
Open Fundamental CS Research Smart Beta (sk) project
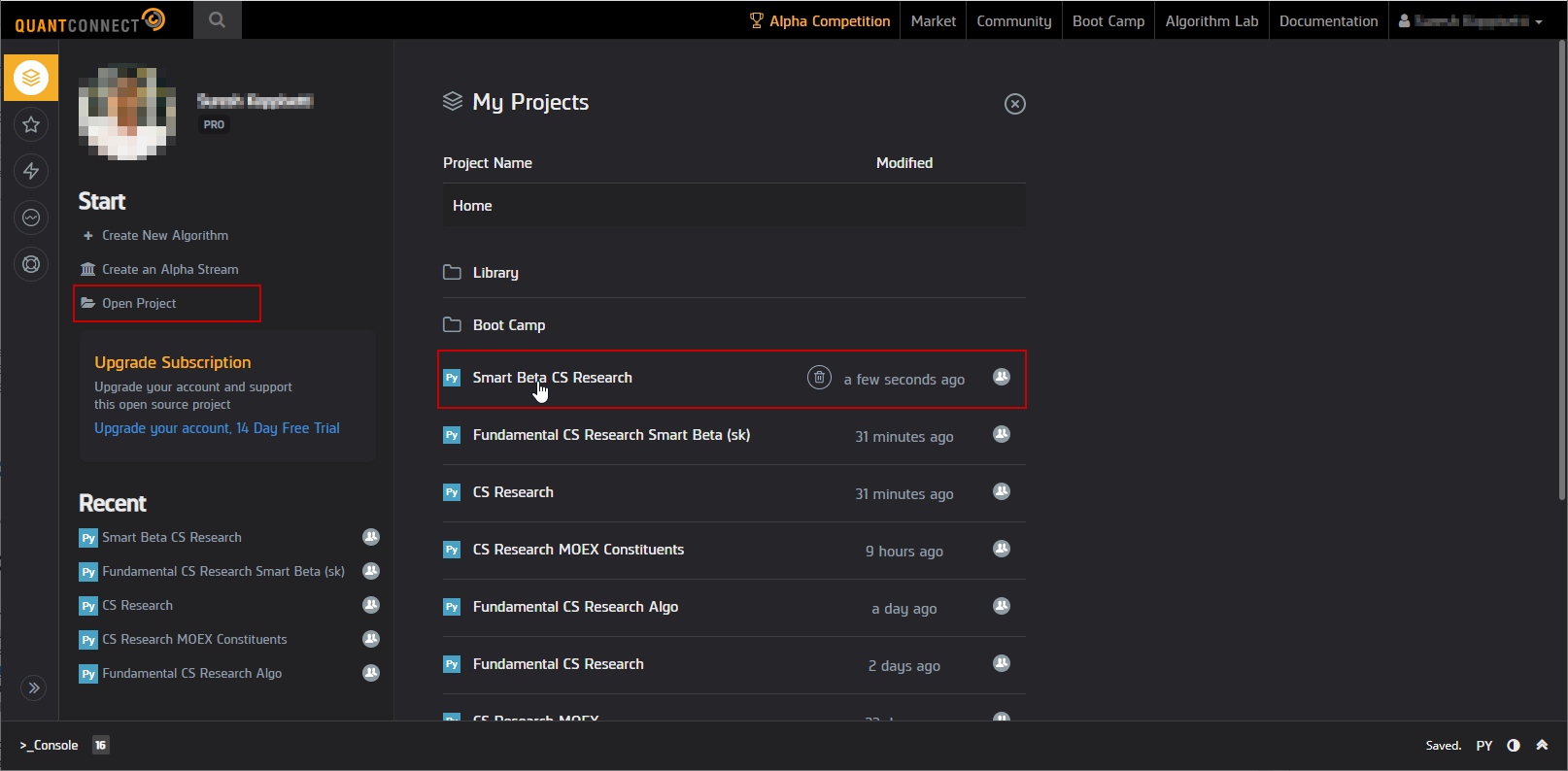(611, 435)
